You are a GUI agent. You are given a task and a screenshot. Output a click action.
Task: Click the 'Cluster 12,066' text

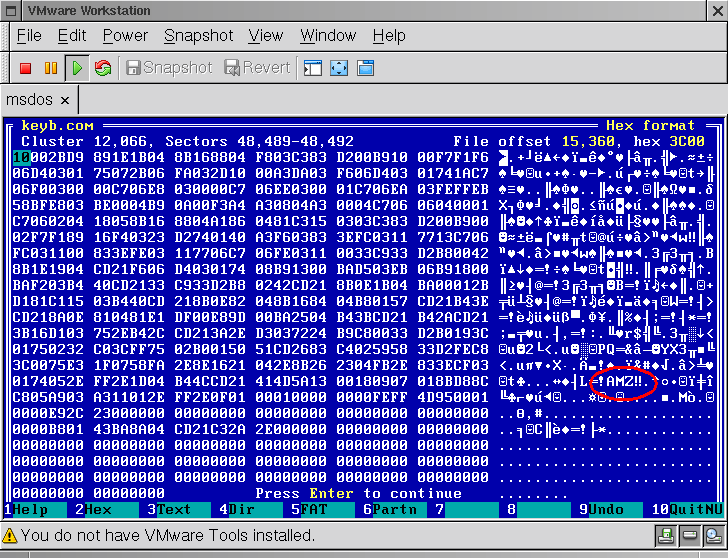point(84,141)
